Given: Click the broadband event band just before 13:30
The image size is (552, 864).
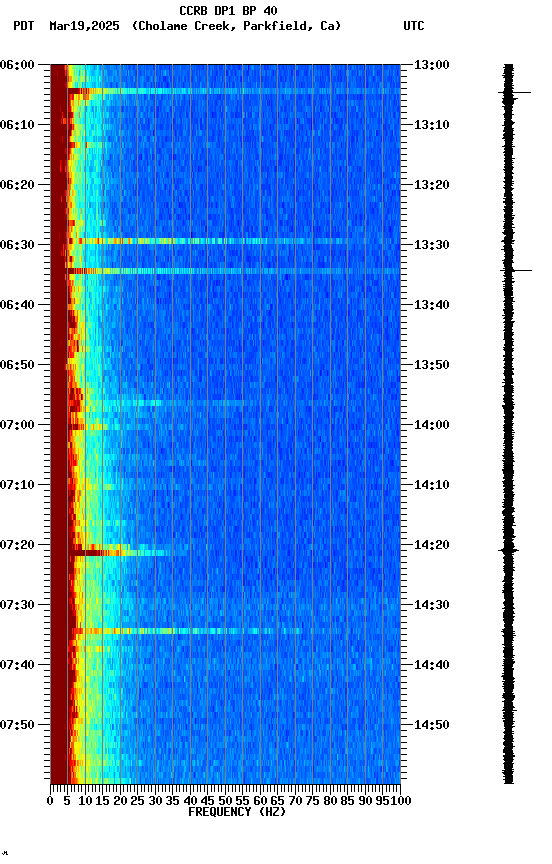Looking at the screenshot, I should click(234, 241).
